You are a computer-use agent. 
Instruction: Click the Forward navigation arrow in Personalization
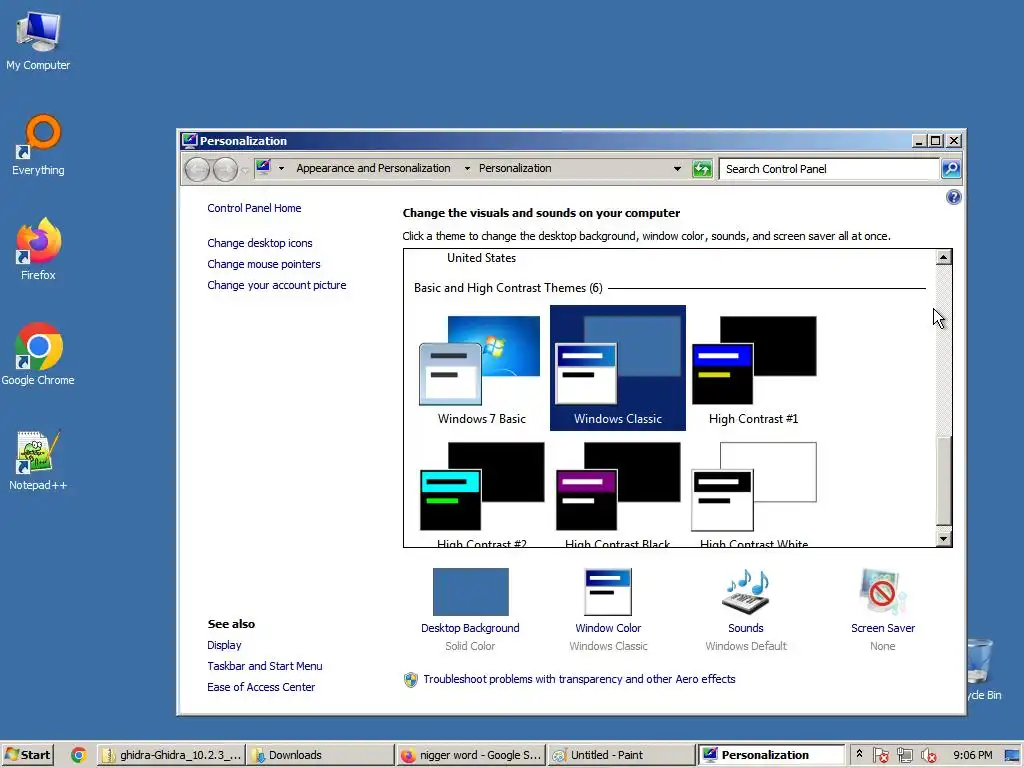click(226, 170)
